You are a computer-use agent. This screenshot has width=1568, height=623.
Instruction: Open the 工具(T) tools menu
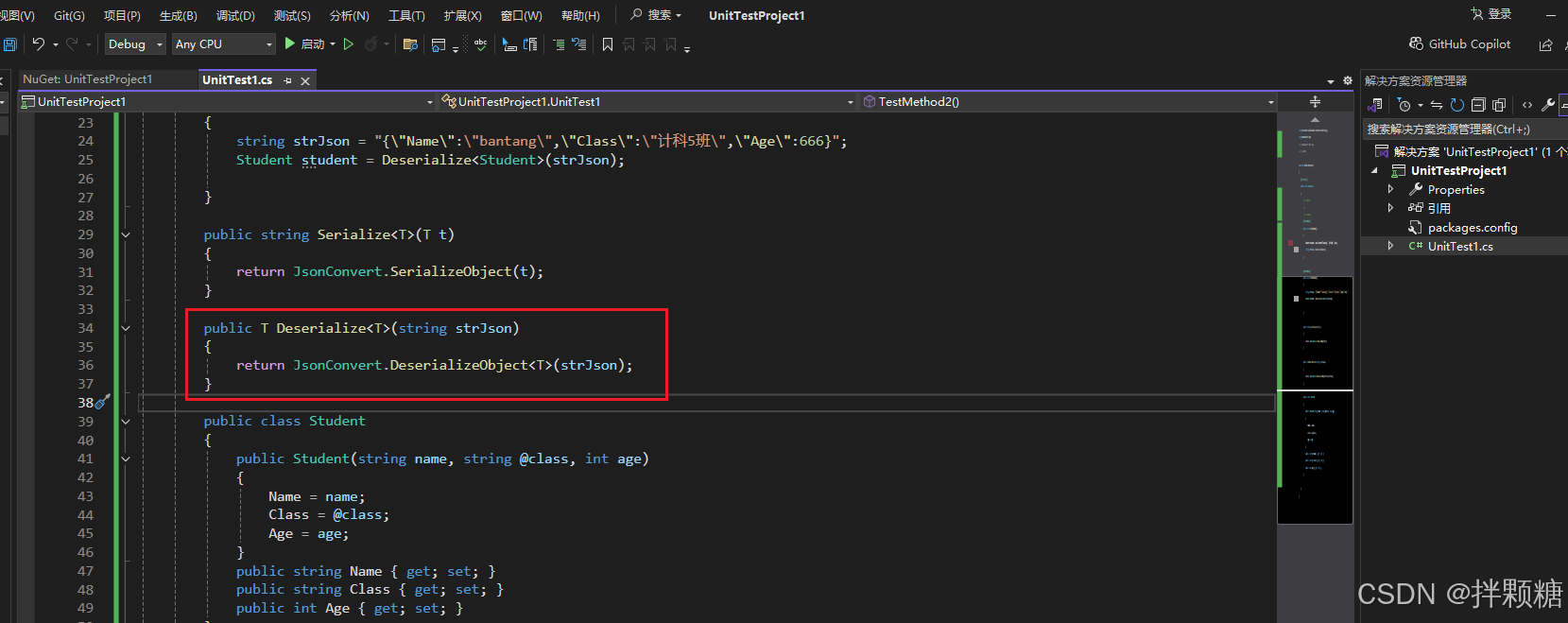406,15
